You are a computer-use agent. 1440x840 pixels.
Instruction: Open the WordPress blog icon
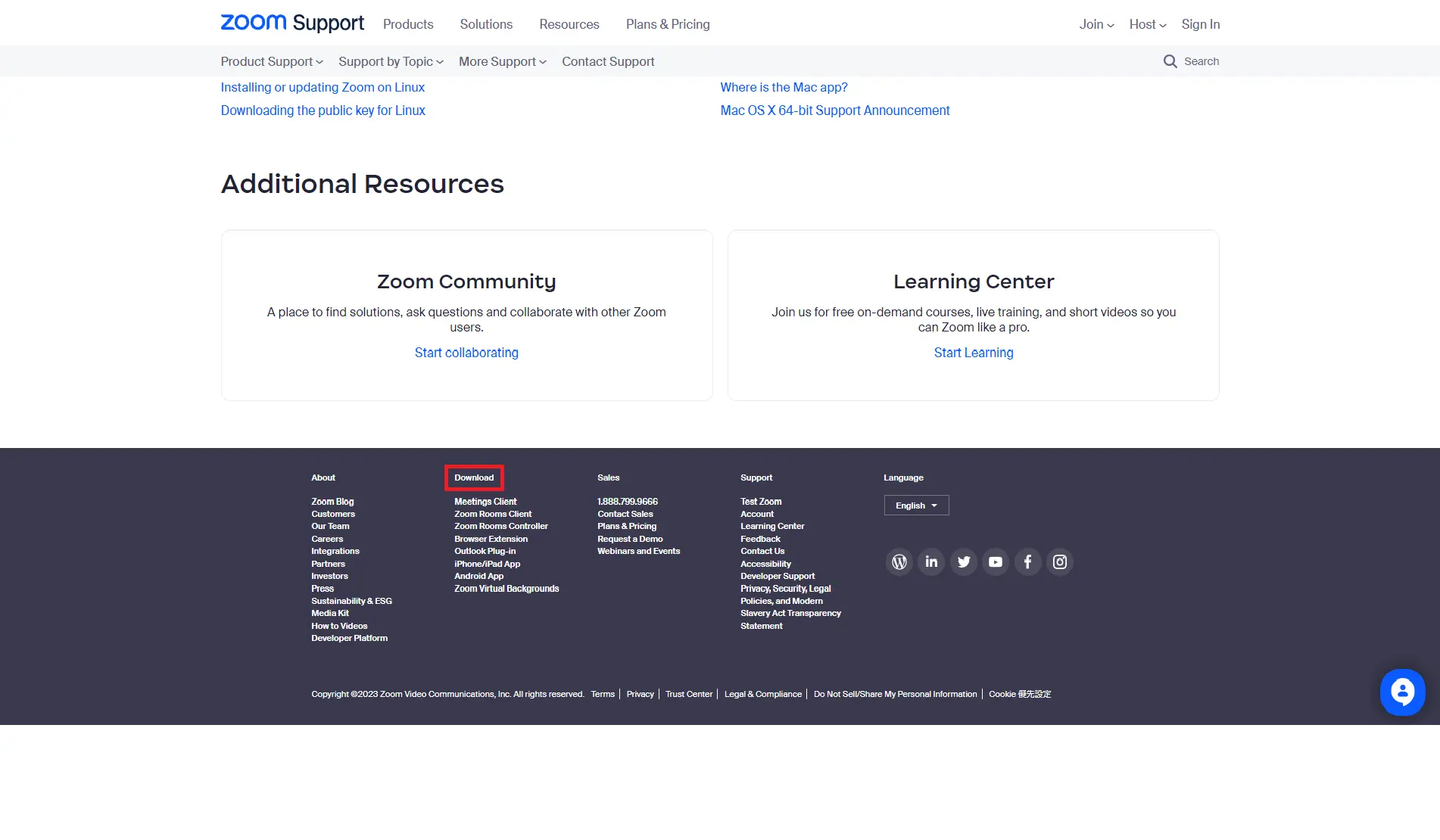click(x=899, y=562)
